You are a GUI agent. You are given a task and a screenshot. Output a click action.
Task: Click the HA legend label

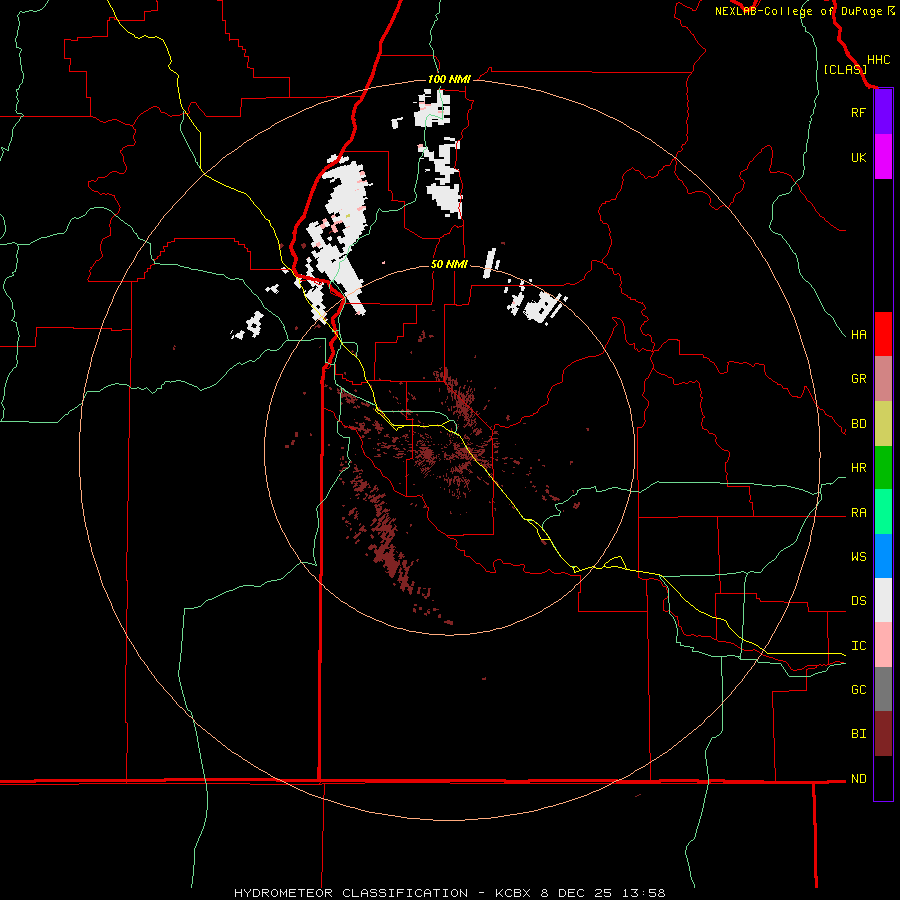pyautogui.click(x=858, y=334)
